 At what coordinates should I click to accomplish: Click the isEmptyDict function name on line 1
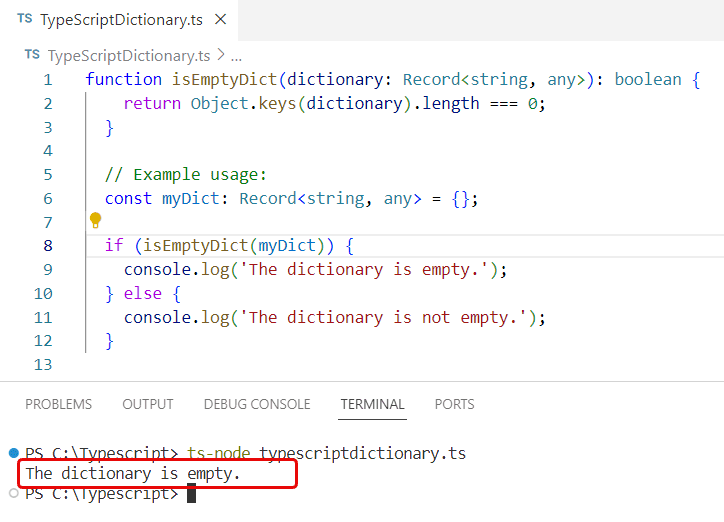[x=224, y=79]
